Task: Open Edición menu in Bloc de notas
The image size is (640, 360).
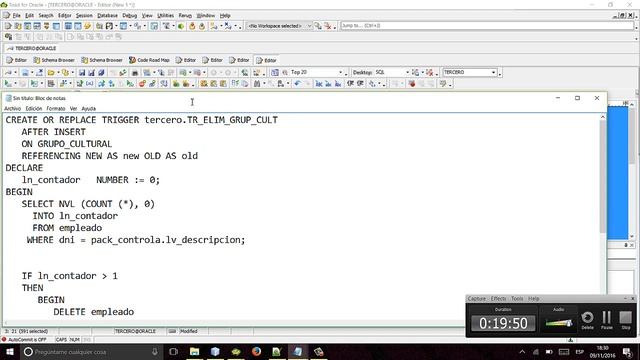Action: click(33, 109)
